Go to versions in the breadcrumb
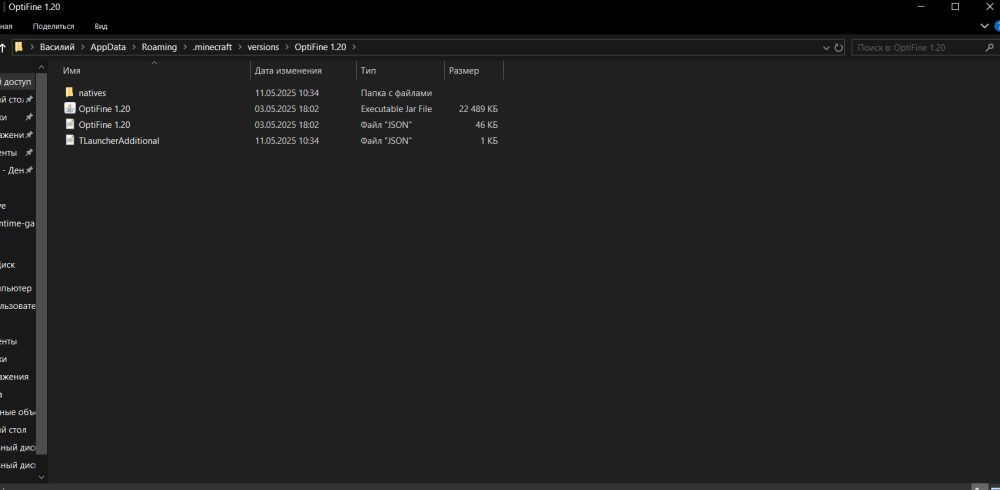The width and height of the screenshot is (1000, 490). tap(263, 47)
